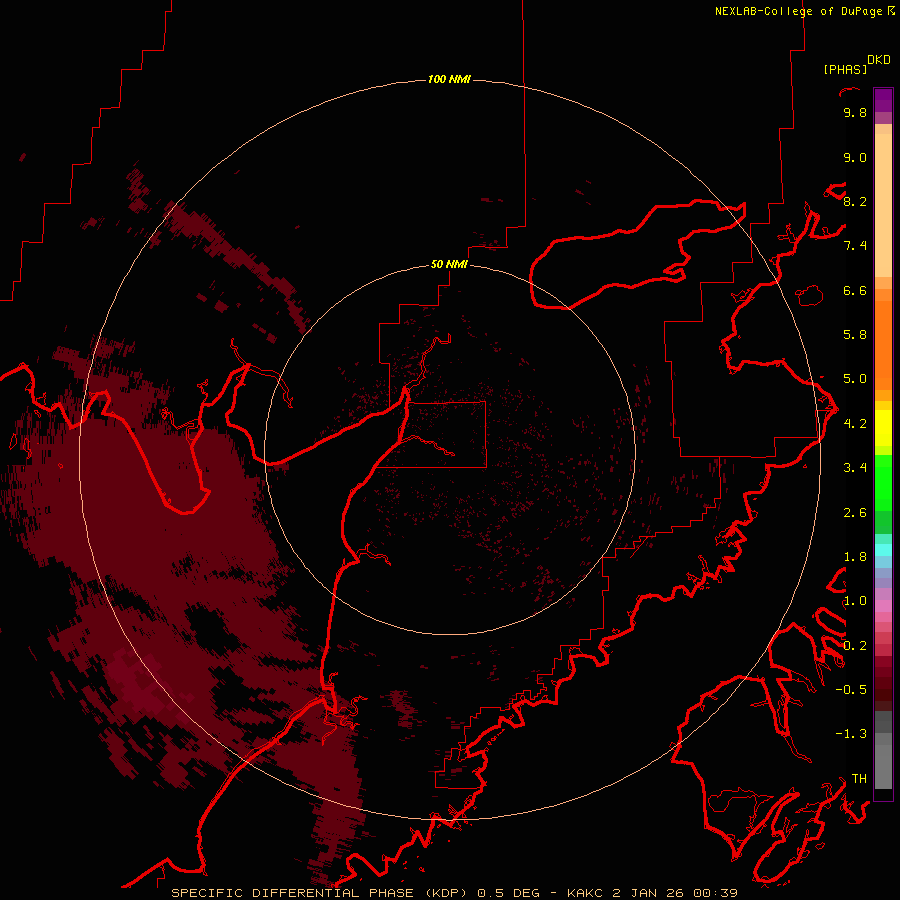Pick the purple segment of the color bar
This screenshot has height=900, width=900.
pos(883,100)
